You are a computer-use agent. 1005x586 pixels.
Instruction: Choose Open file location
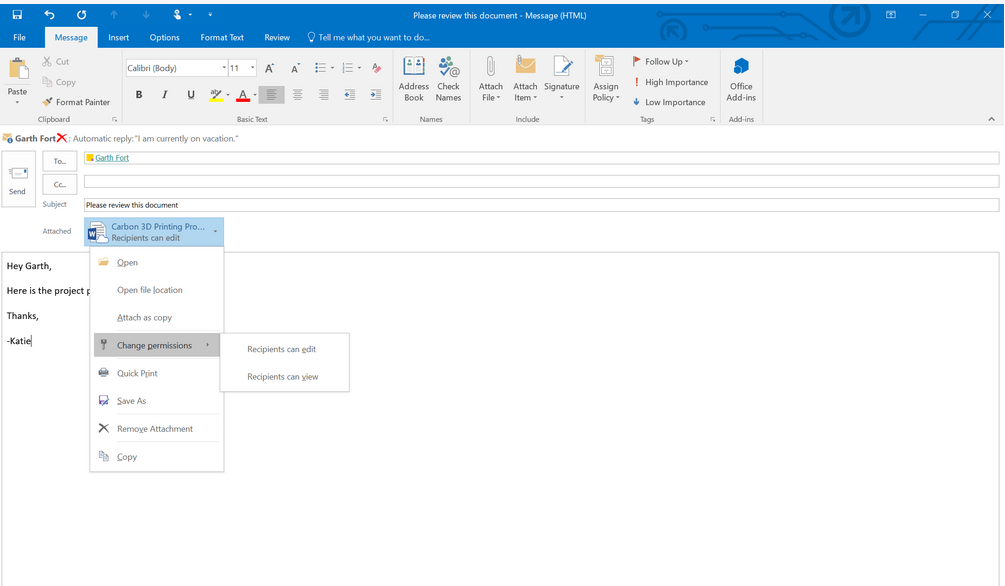(157, 290)
